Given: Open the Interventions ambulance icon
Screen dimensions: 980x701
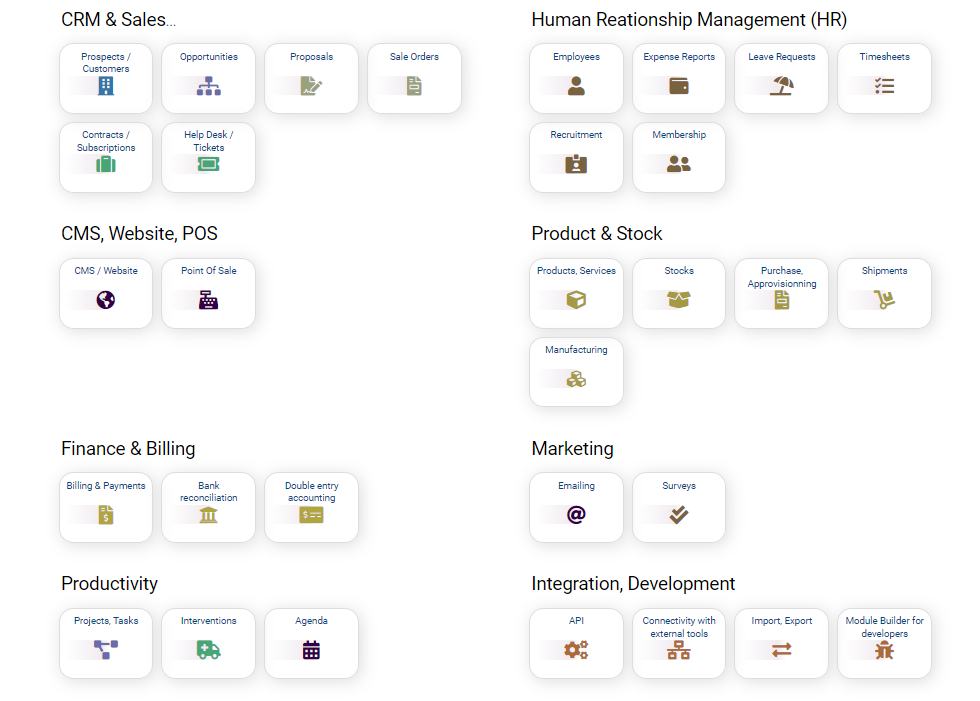Looking at the screenshot, I should [209, 650].
